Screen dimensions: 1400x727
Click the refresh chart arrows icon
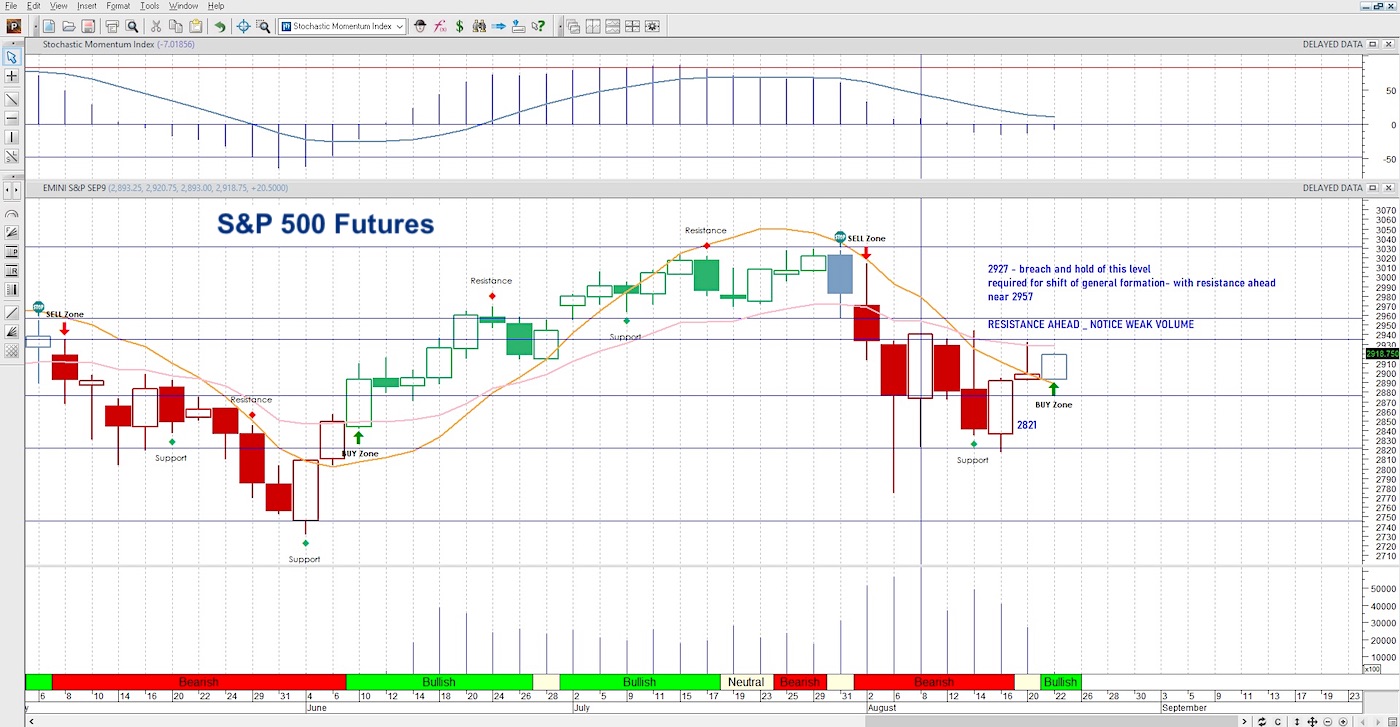pyautogui.click(x=1262, y=721)
